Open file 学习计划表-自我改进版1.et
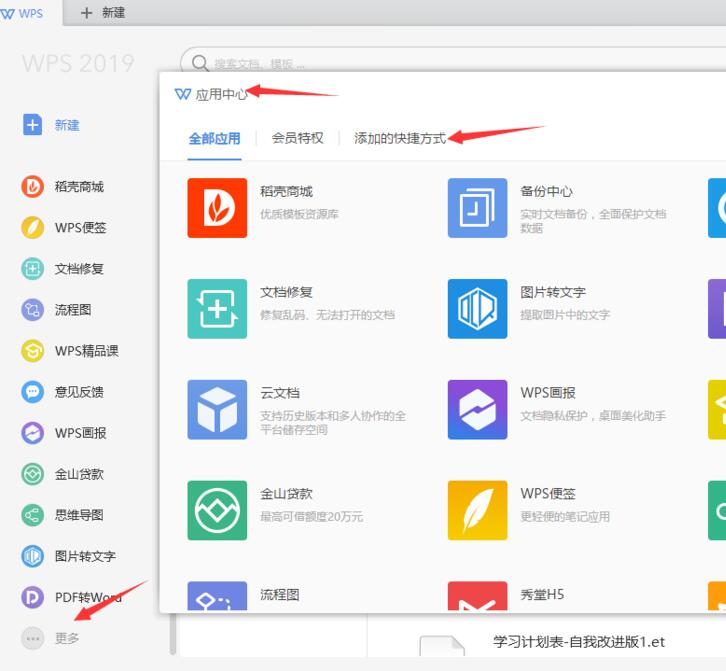726x671 pixels. [x=579, y=642]
